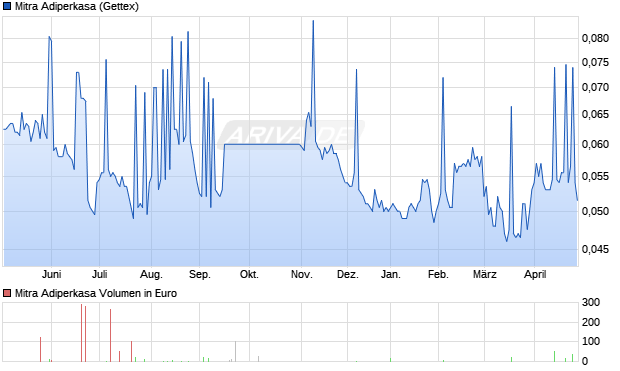Screen dimensions: 620x371
Task: Click the 'Juni' month label
Action: 51,274
